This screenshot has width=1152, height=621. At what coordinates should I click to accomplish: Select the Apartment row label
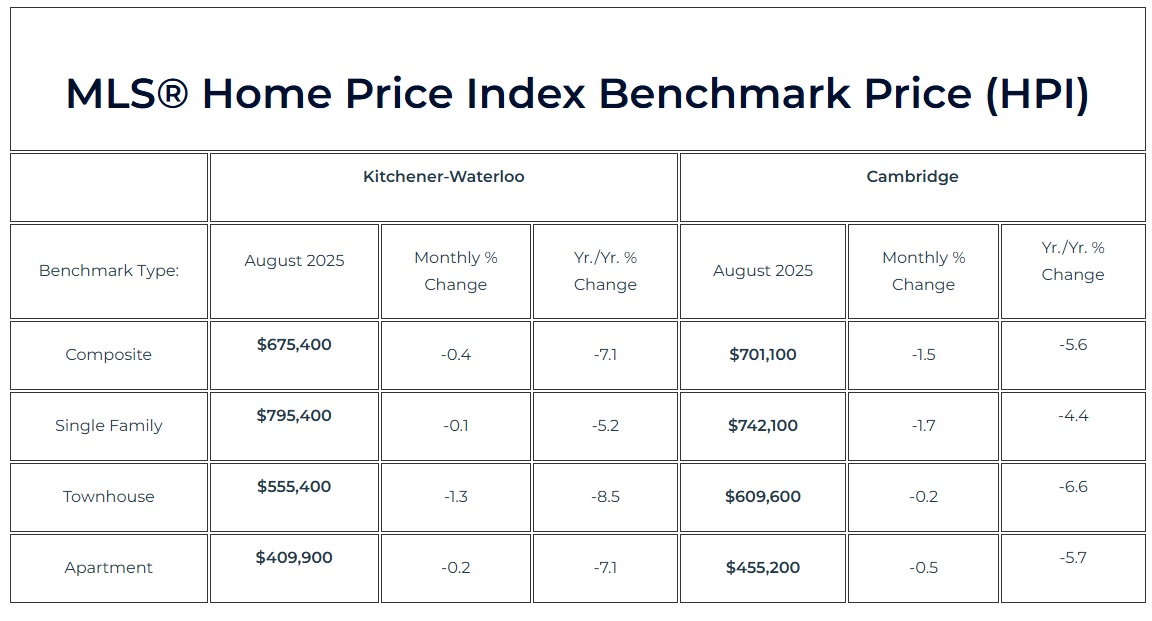click(x=109, y=568)
